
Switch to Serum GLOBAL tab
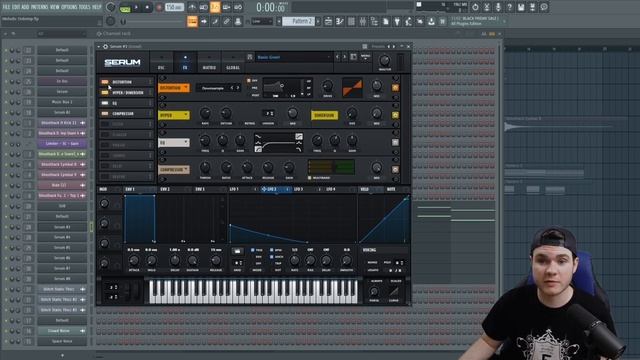[x=233, y=62]
